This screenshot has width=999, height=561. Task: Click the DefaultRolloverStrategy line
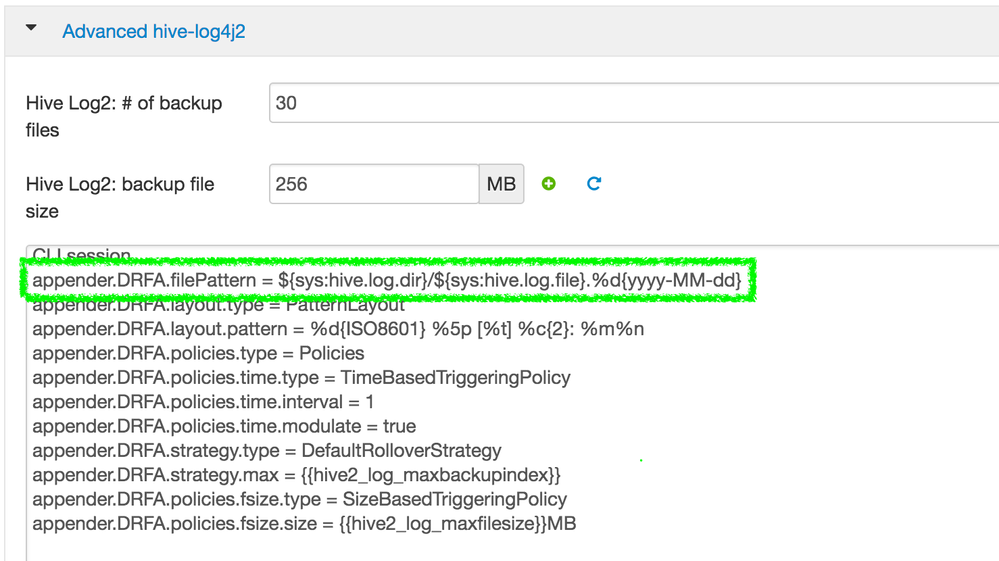pos(267,450)
